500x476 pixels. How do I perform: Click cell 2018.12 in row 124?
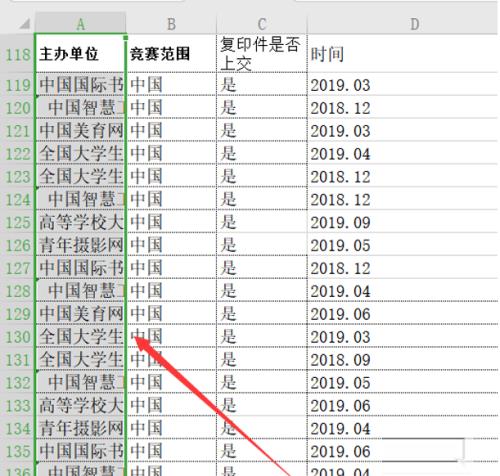click(x=403, y=199)
